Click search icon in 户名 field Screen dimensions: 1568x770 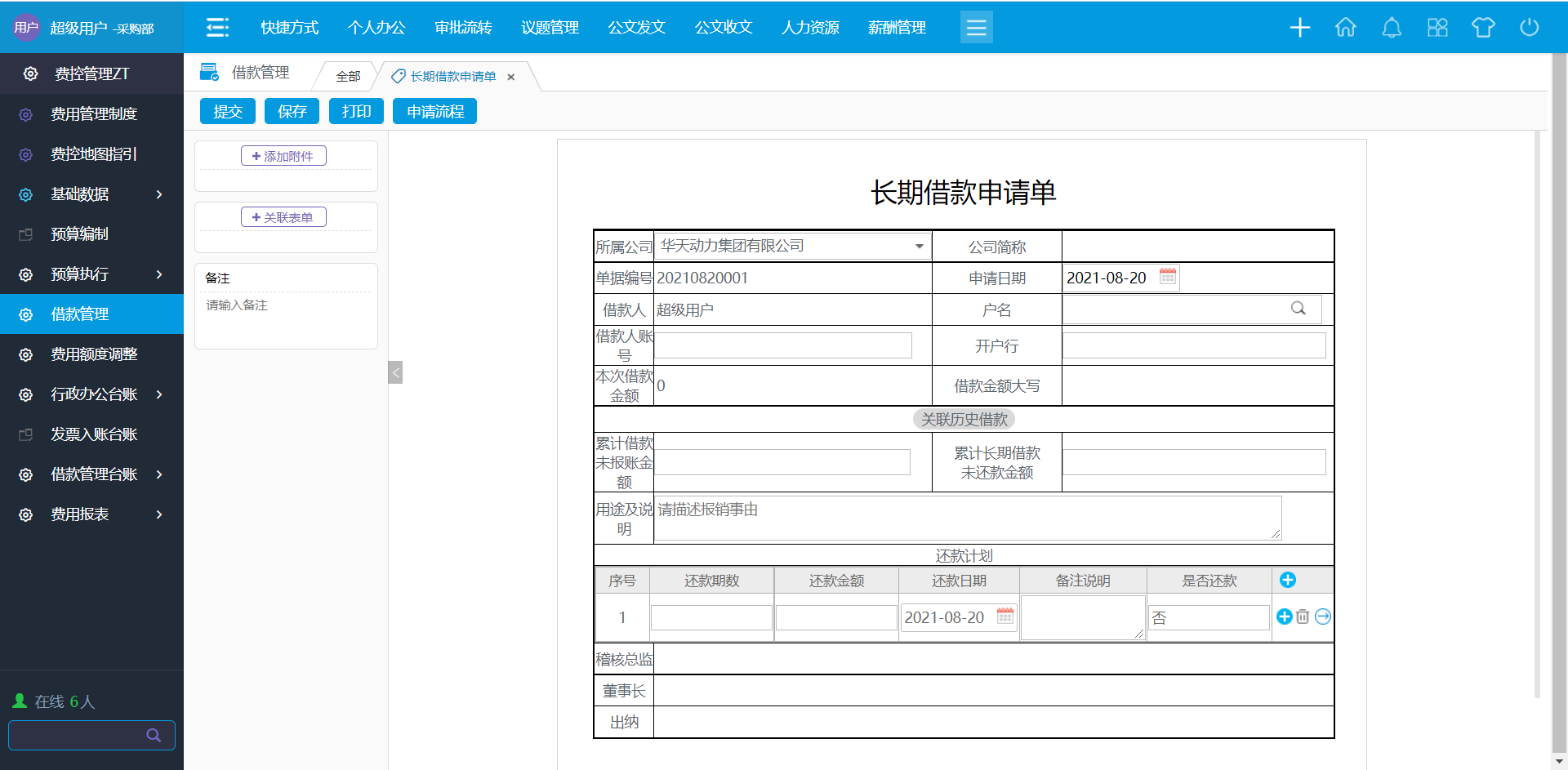(1298, 309)
